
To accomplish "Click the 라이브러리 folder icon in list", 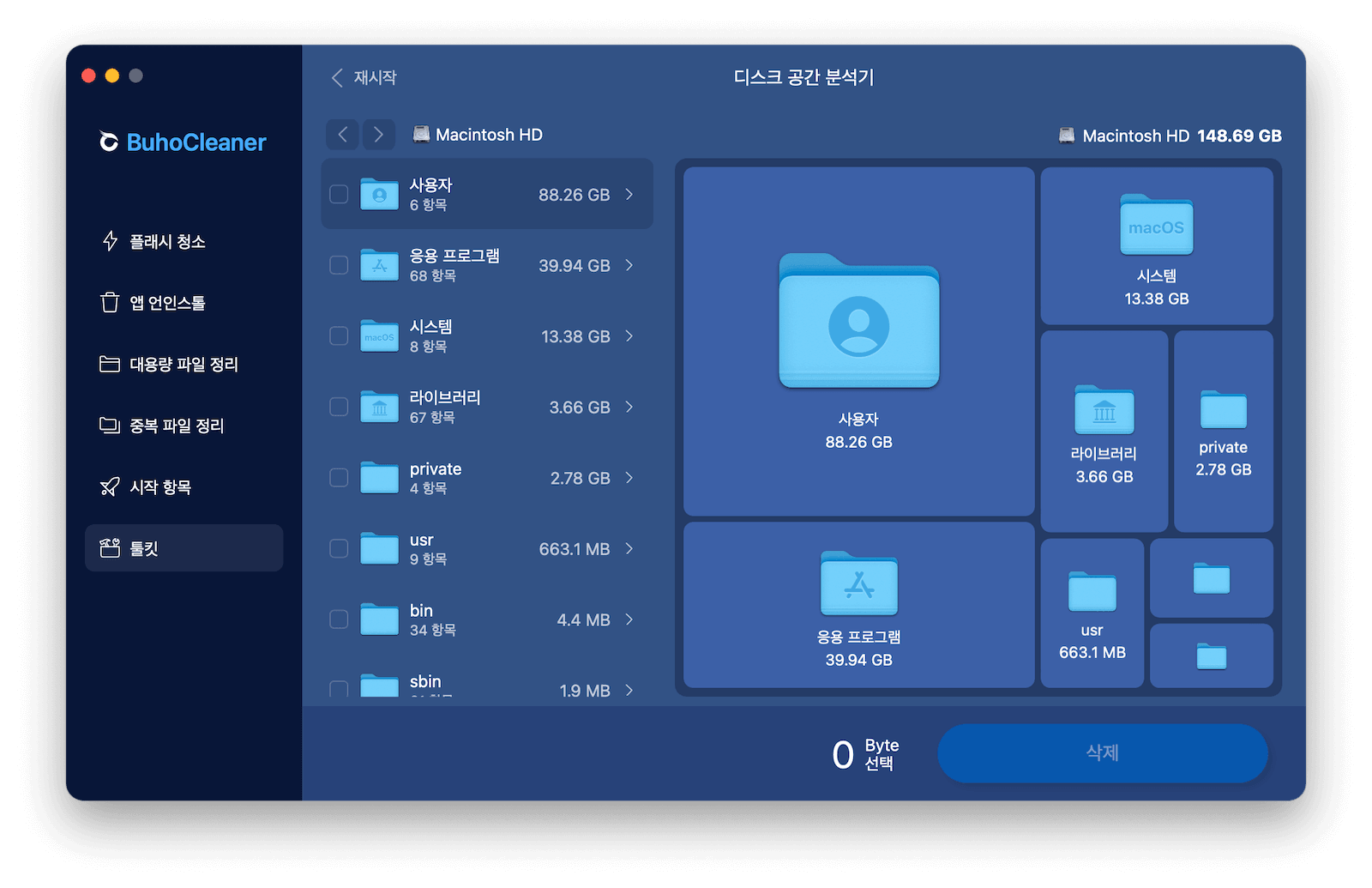I will [379, 407].
